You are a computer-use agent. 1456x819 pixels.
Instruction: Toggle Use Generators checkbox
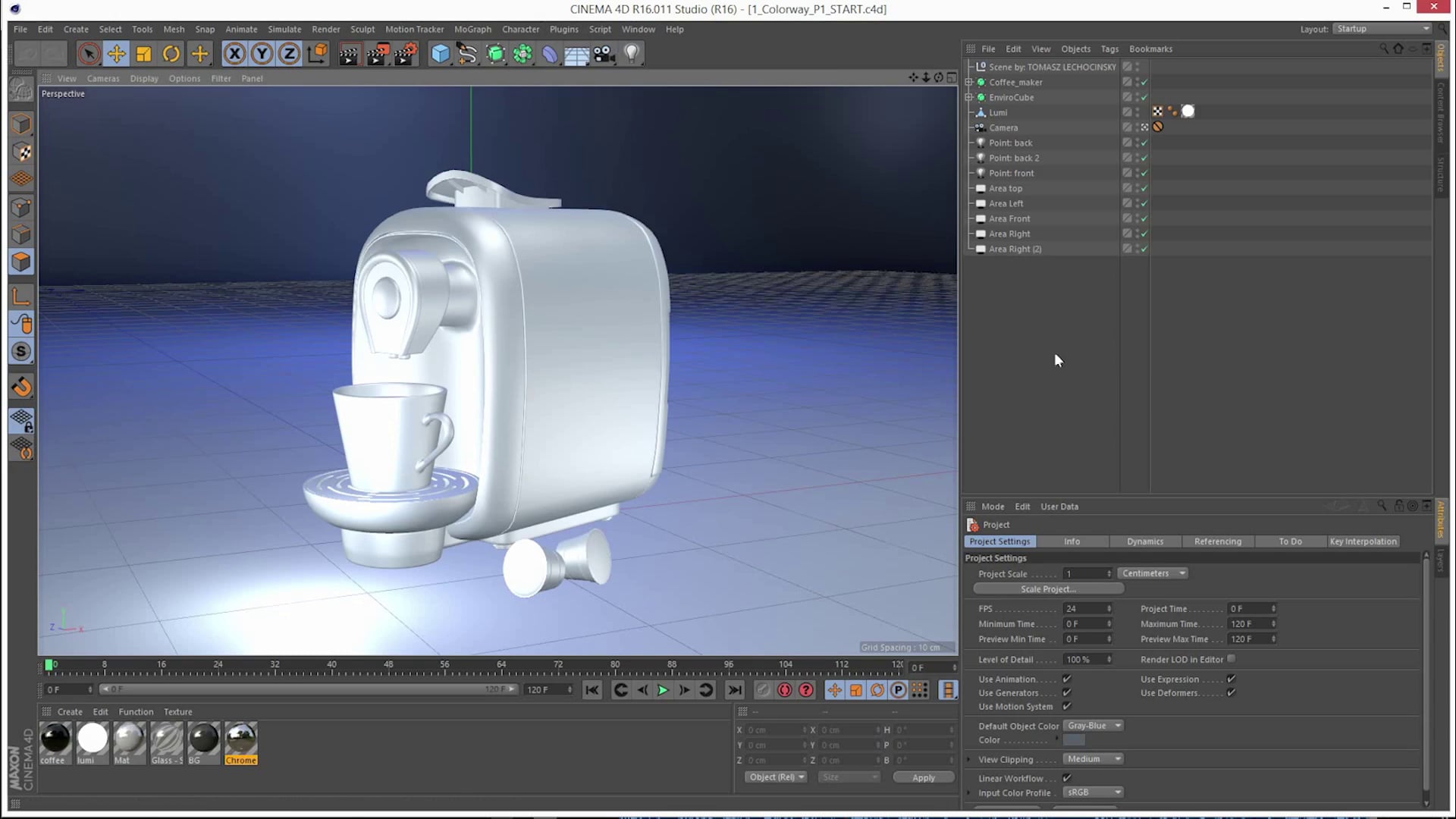pos(1067,692)
